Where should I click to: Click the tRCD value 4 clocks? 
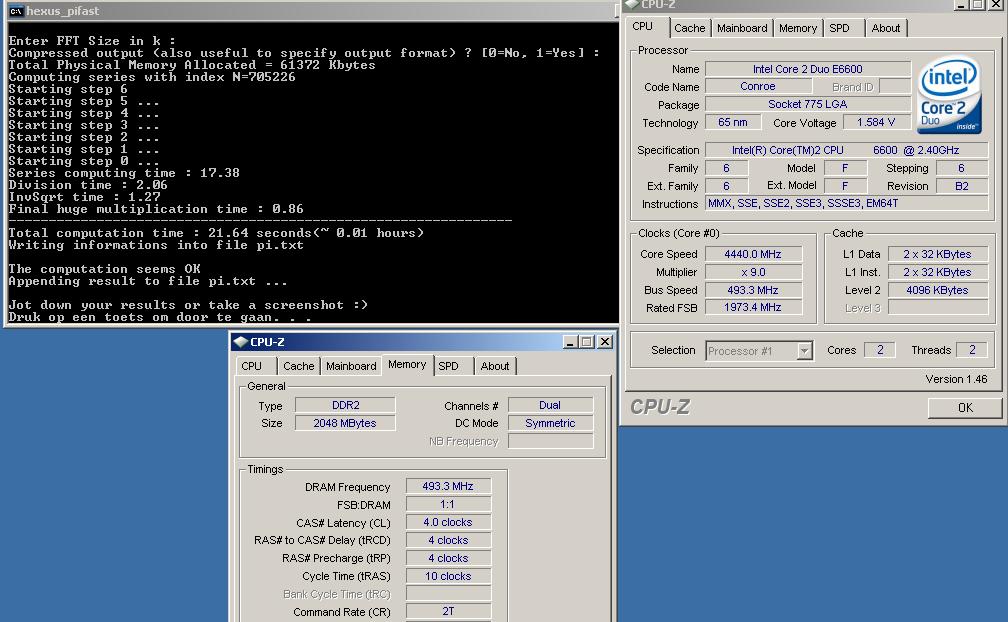click(448, 540)
